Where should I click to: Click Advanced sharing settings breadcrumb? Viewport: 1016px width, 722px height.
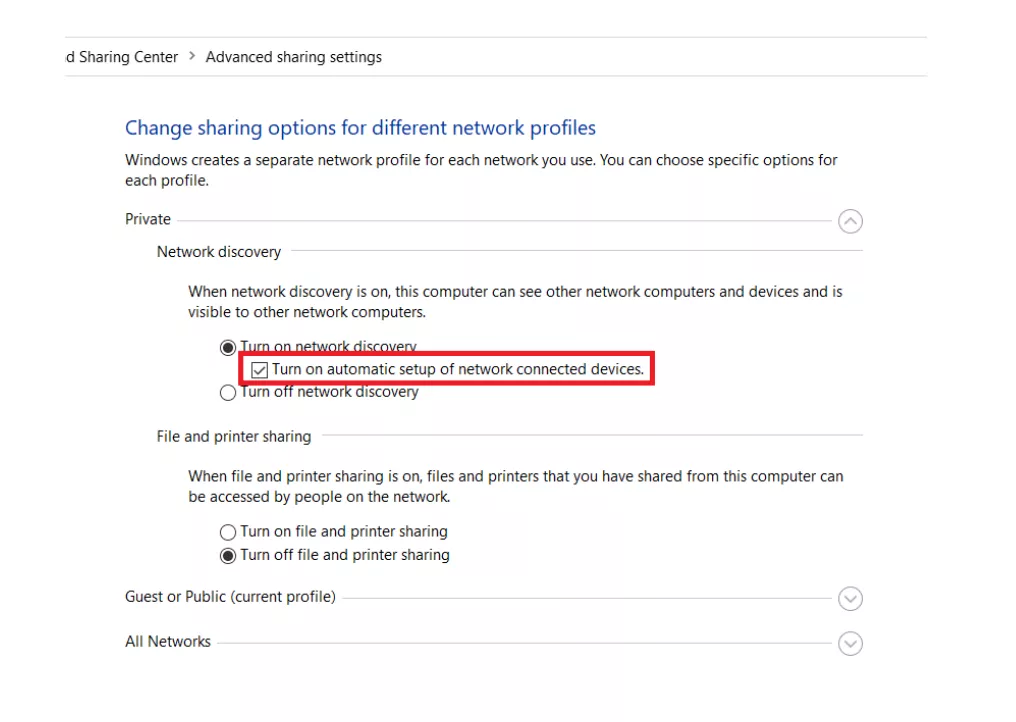pyautogui.click(x=294, y=57)
